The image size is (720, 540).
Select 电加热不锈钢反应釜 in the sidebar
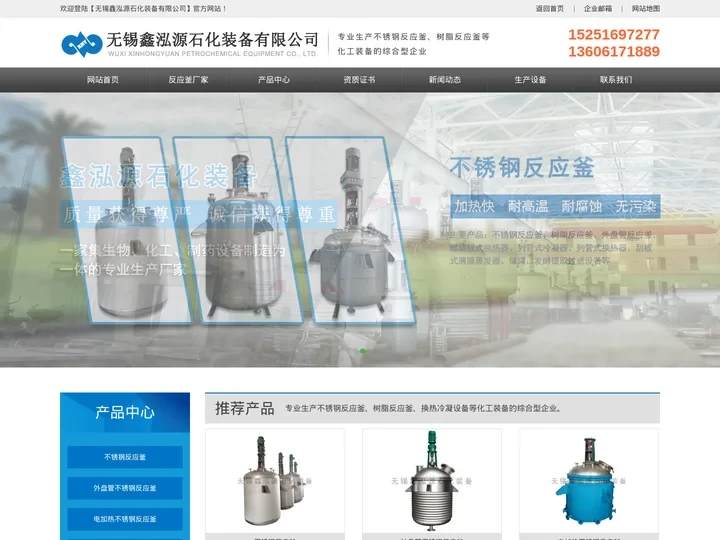coord(125,519)
